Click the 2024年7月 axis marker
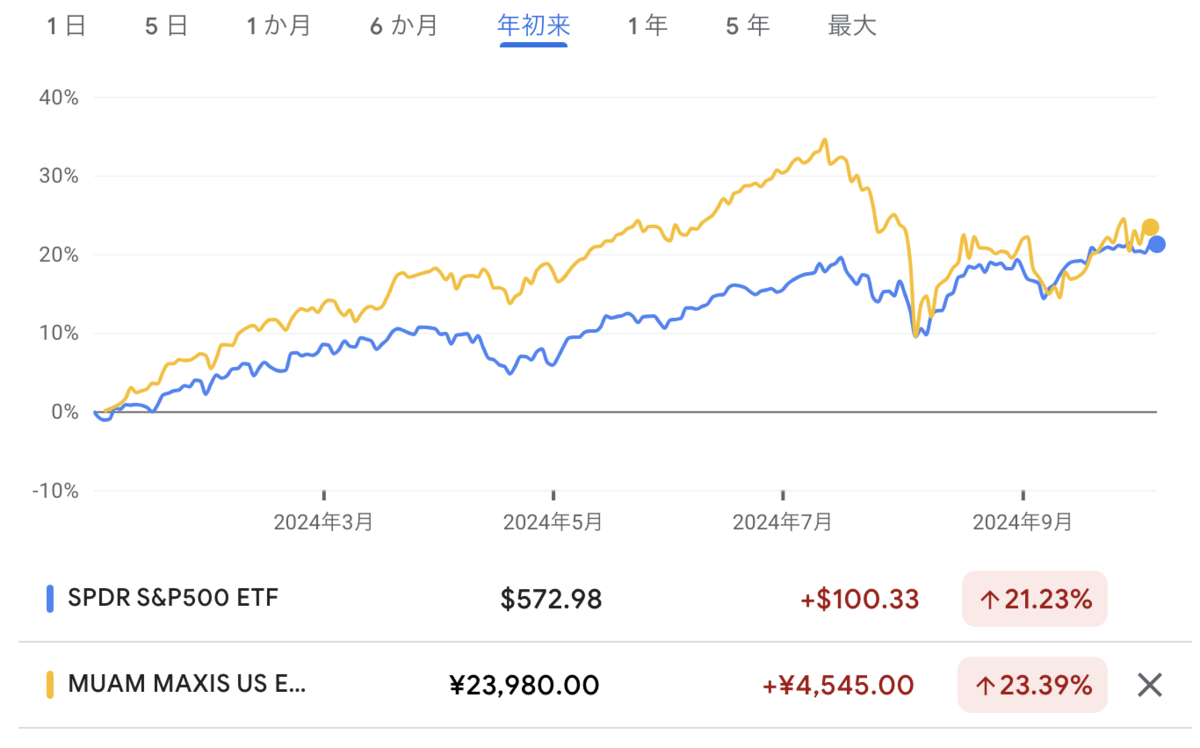Screen dimensions: 1200x748 [783, 522]
